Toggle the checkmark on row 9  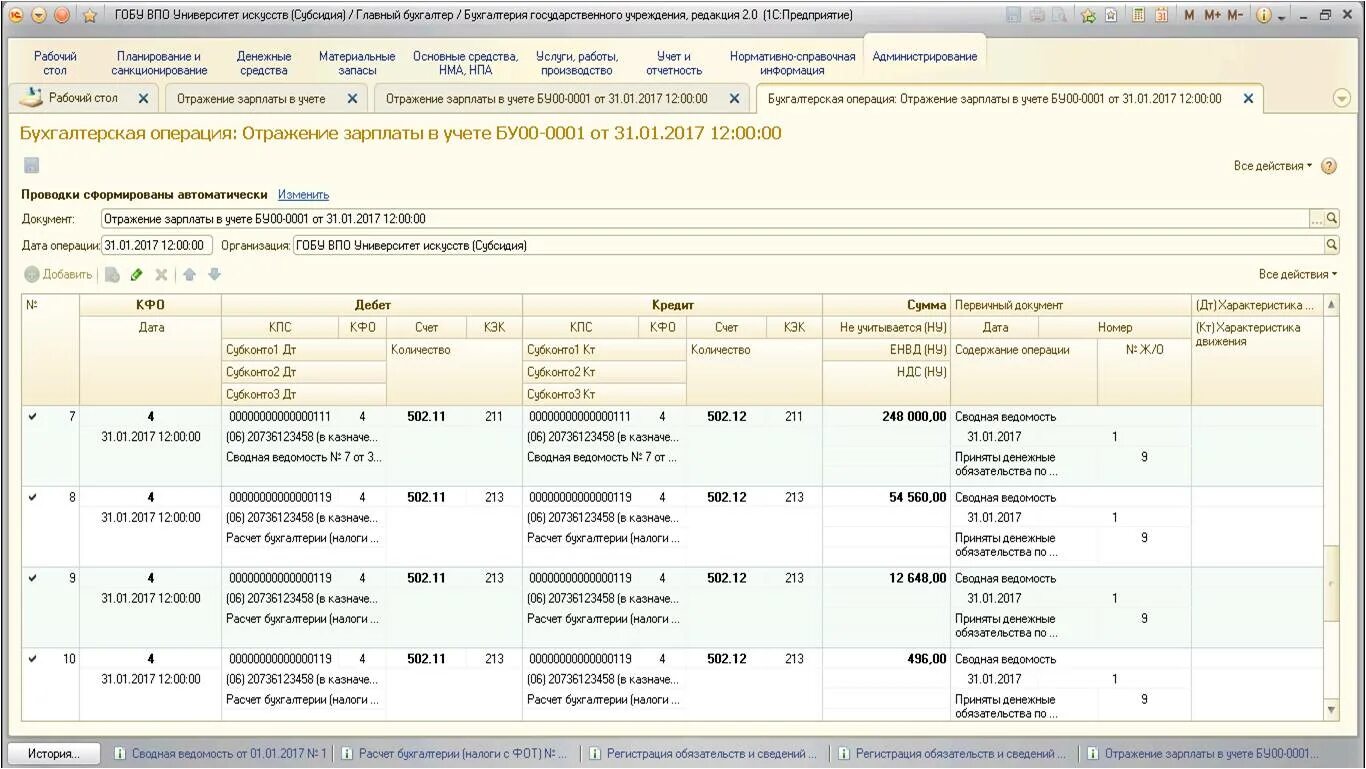tap(32, 578)
